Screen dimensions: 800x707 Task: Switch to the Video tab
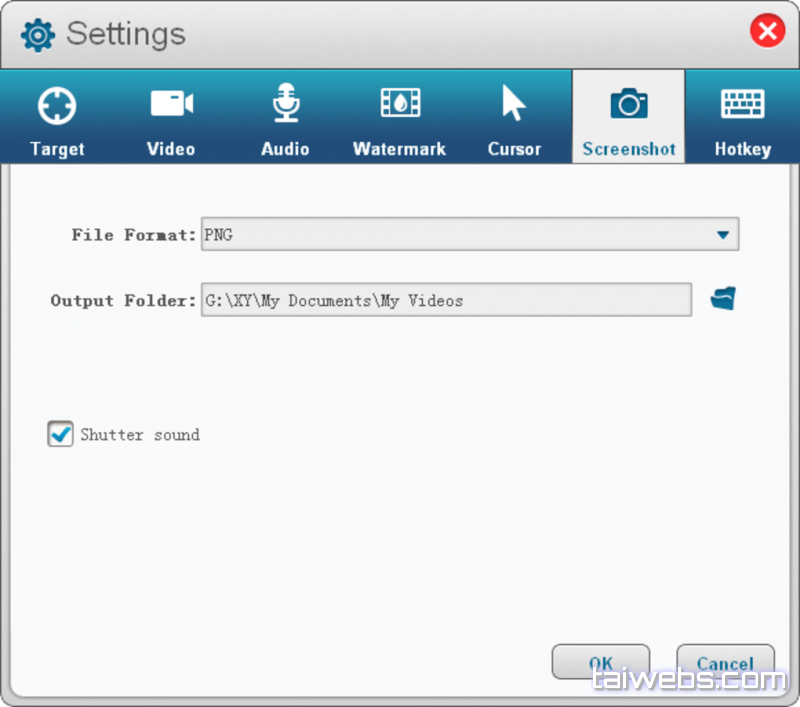coord(171,117)
